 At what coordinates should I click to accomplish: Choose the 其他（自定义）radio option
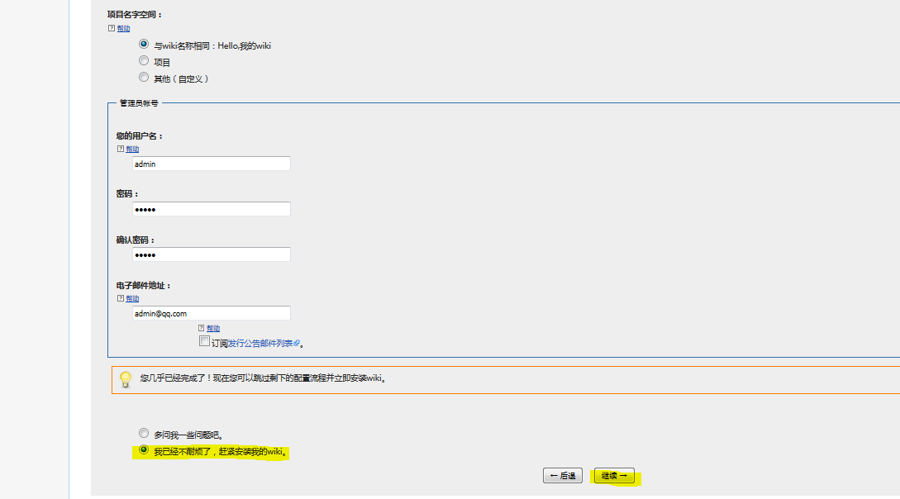click(x=144, y=77)
